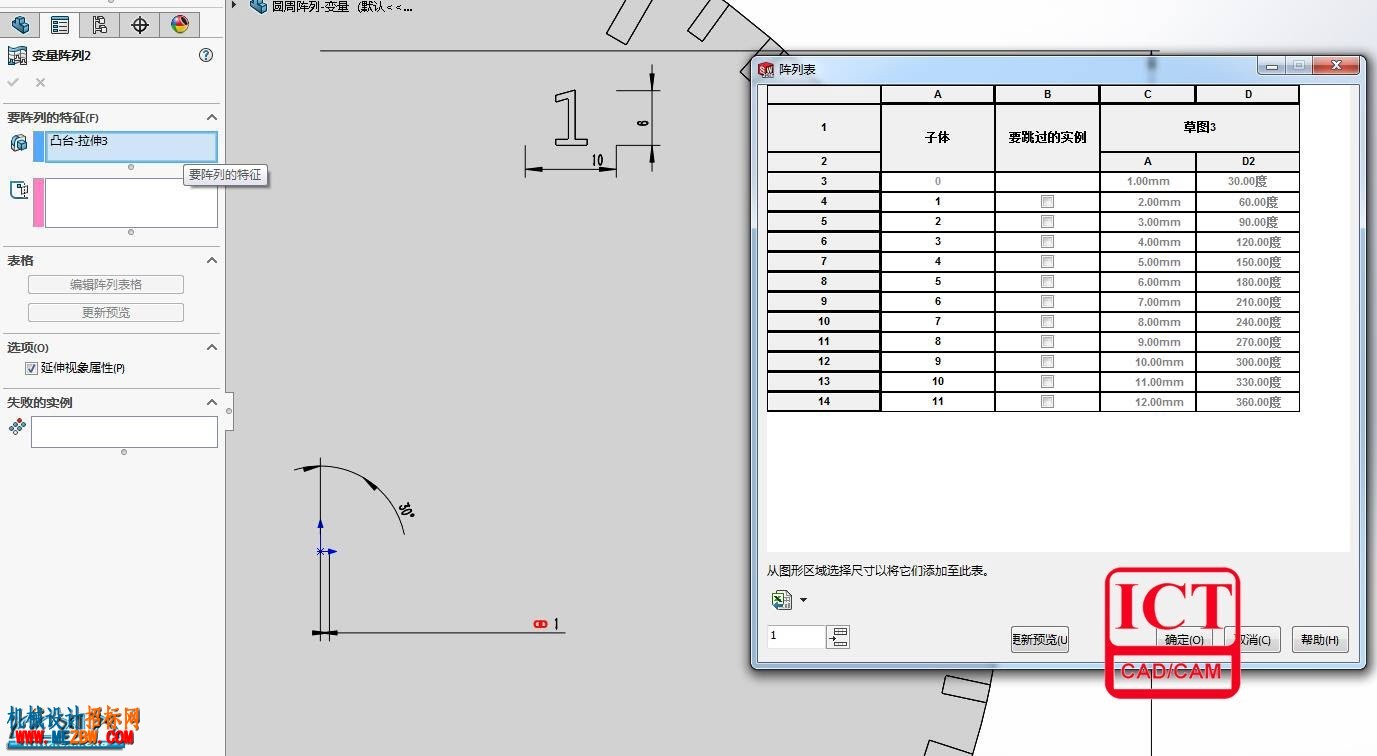Click the 确定(O) button
The width and height of the screenshot is (1377, 756).
pos(1185,640)
